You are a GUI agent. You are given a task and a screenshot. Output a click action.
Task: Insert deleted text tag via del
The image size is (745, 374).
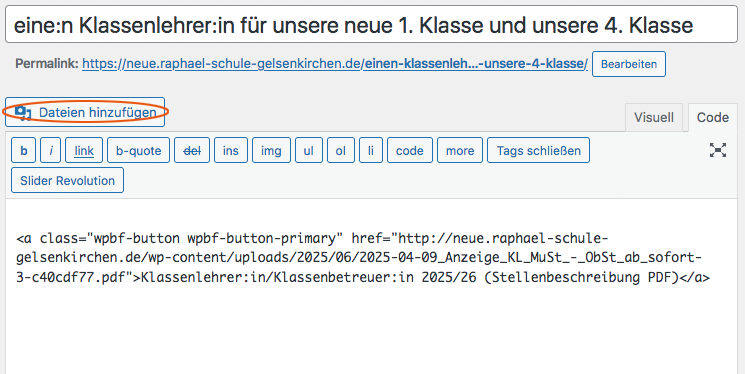[x=192, y=150]
